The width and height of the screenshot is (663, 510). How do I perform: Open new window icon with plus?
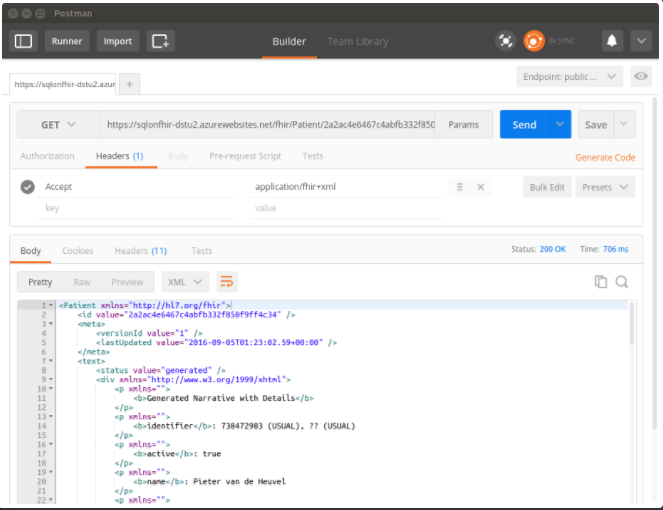pyautogui.click(x=160, y=41)
